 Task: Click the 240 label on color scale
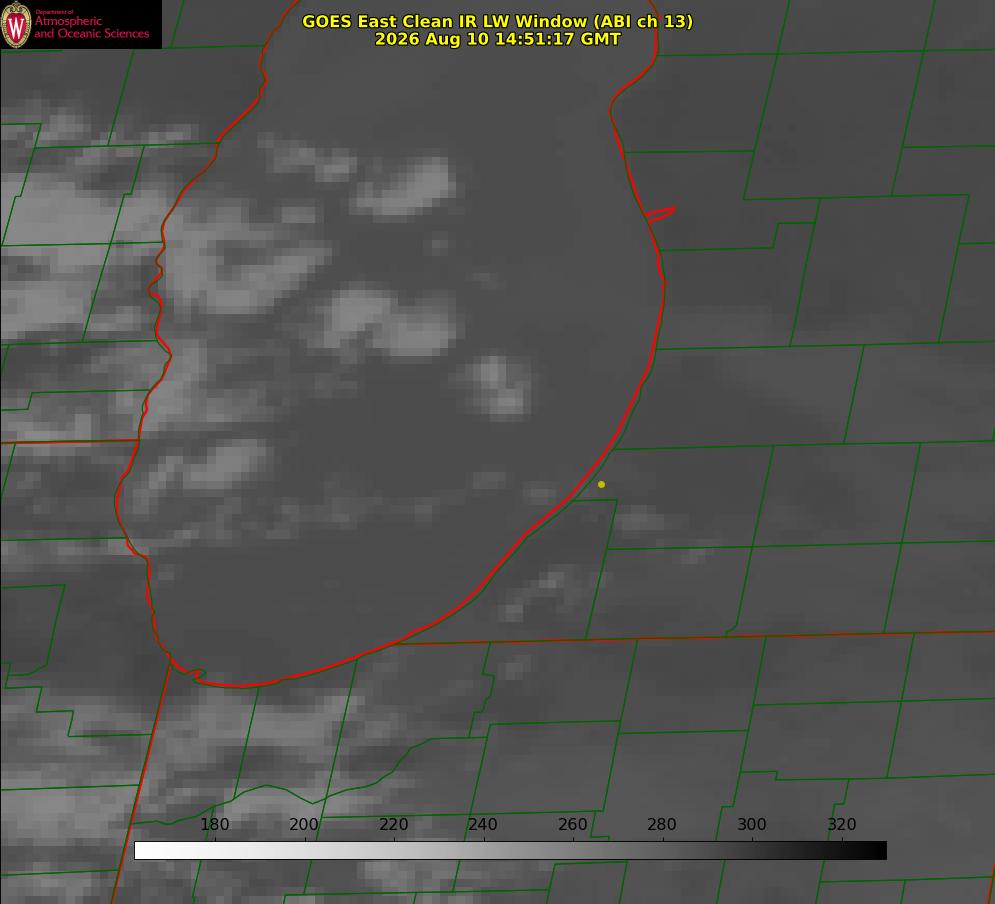point(483,824)
